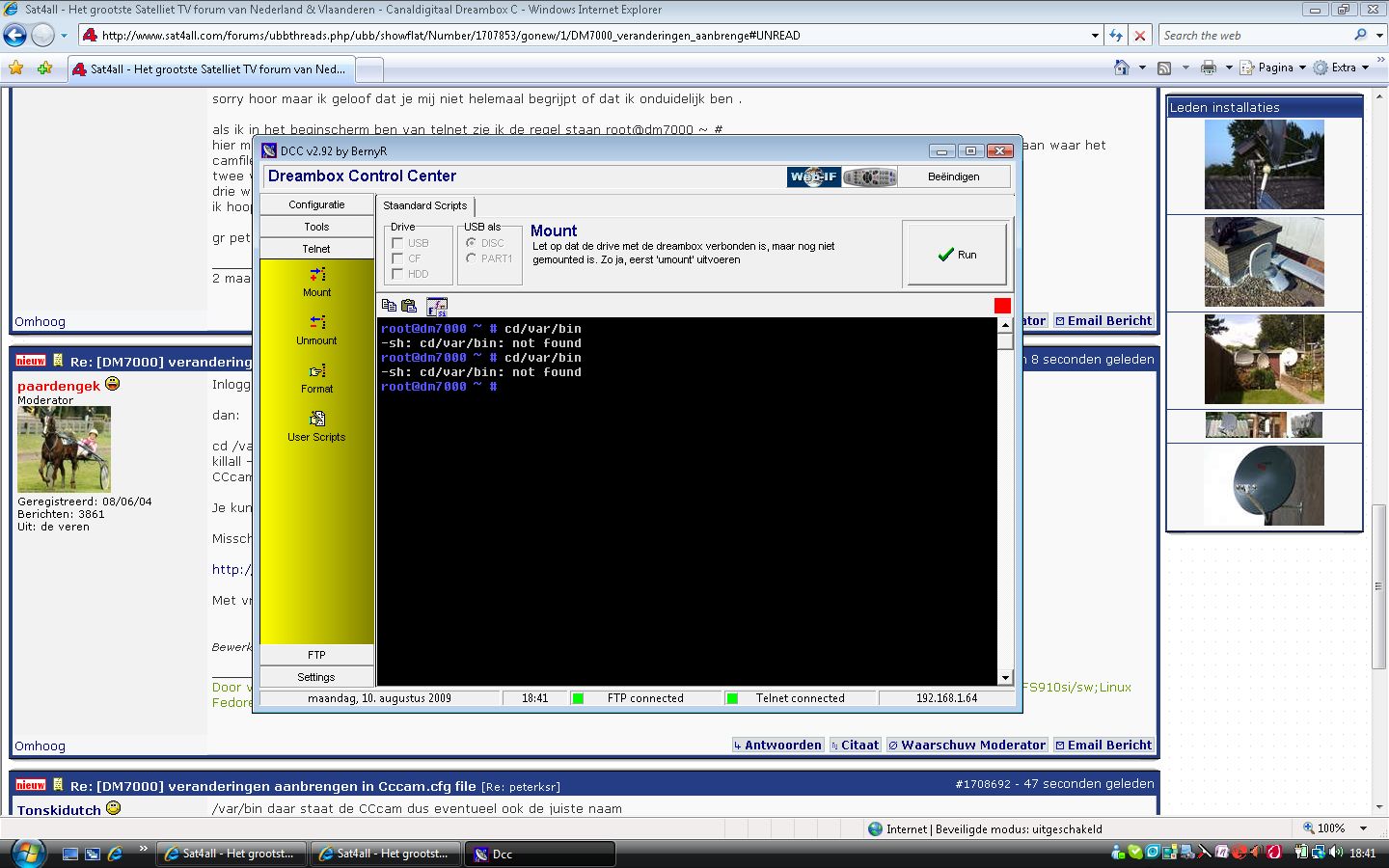This screenshot has height=868, width=1389.
Task: Open the Print dropdown arrow
Action: pos(1229,68)
